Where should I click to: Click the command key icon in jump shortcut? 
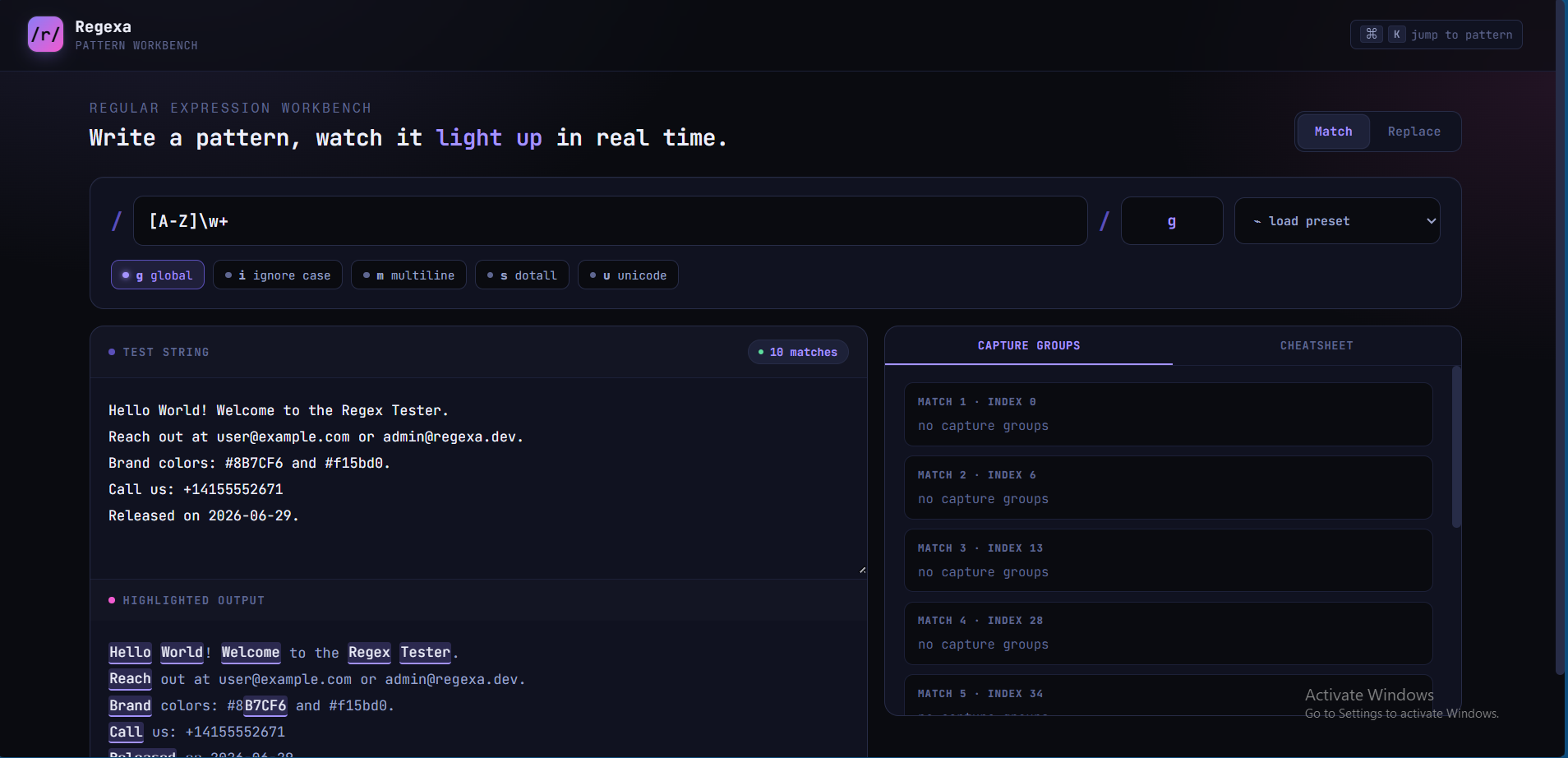click(1371, 35)
